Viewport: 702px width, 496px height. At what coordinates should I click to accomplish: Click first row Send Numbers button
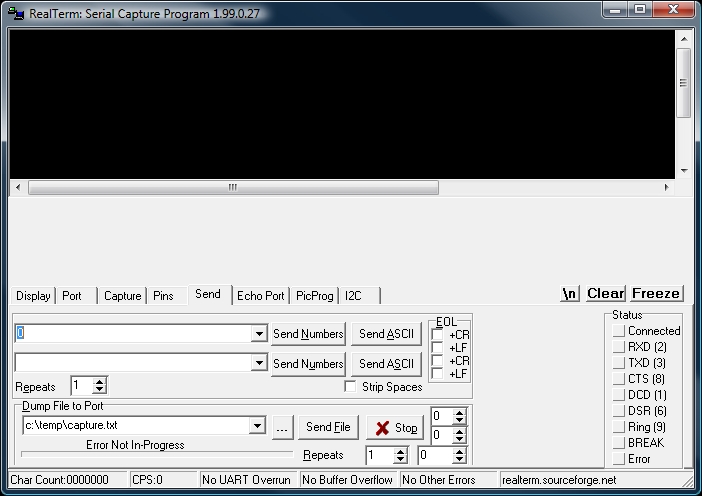(308, 334)
